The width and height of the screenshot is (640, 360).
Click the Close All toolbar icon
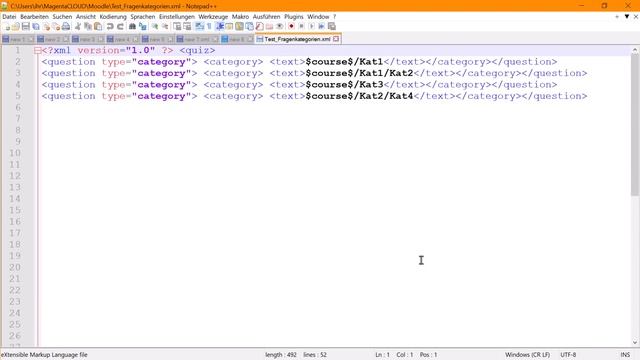[56, 27]
